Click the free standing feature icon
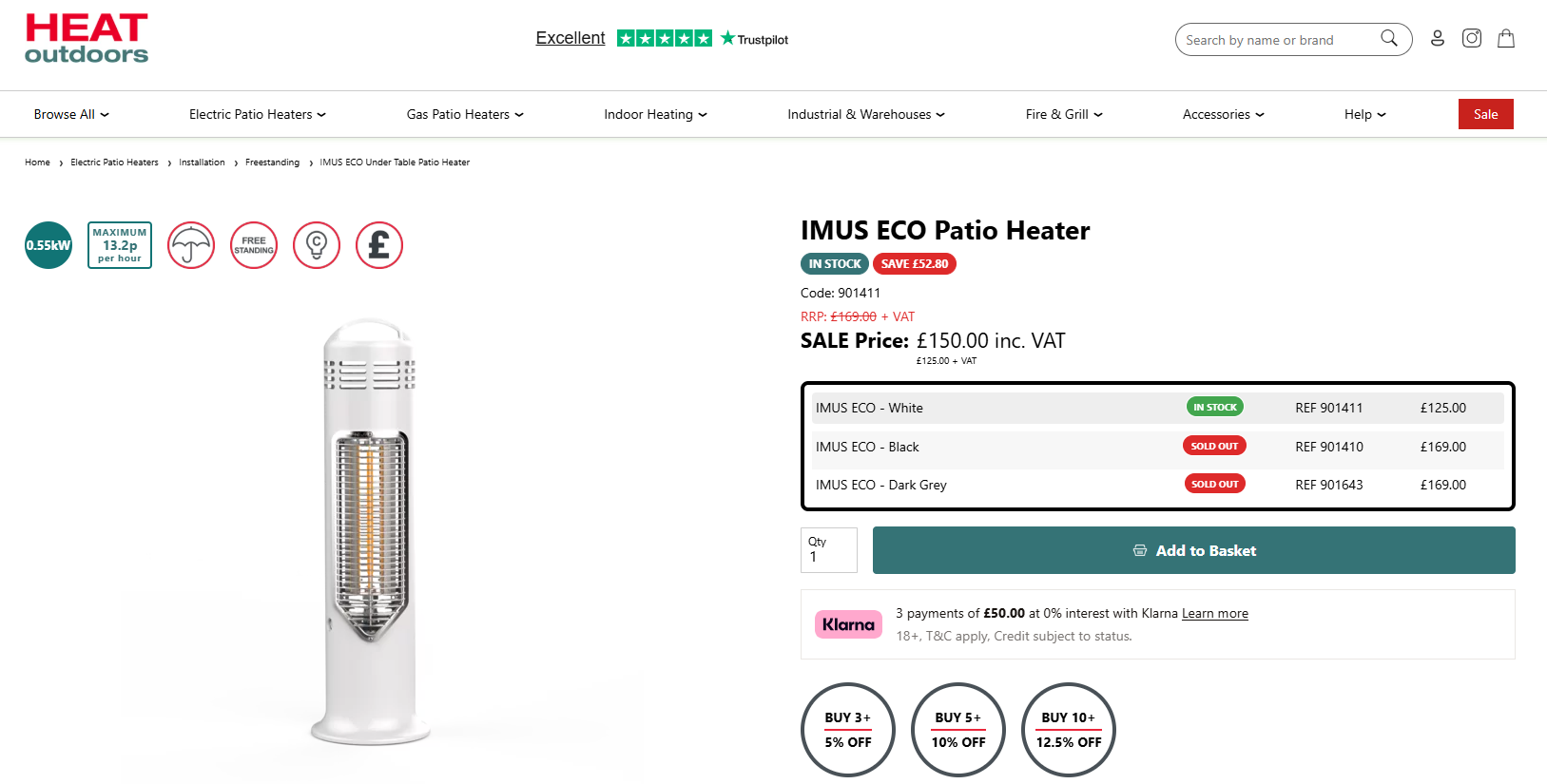Screen dimensions: 1547x784 pos(254,245)
